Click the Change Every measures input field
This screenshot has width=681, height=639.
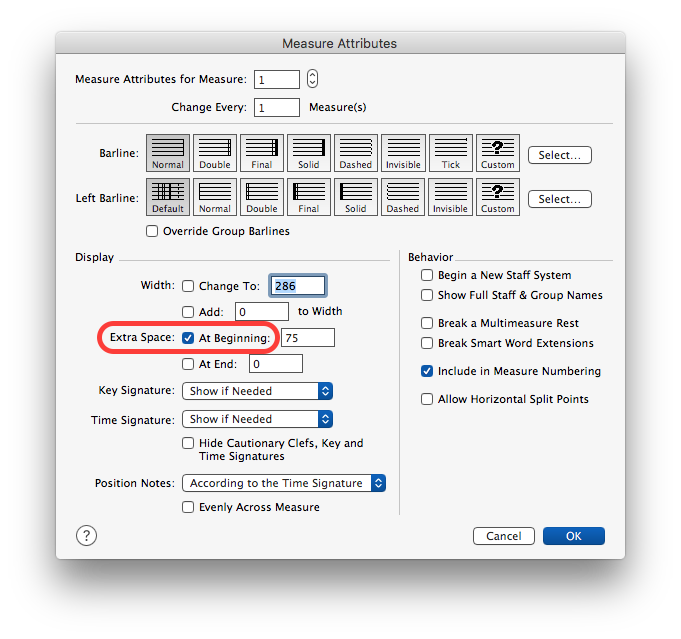tap(277, 107)
